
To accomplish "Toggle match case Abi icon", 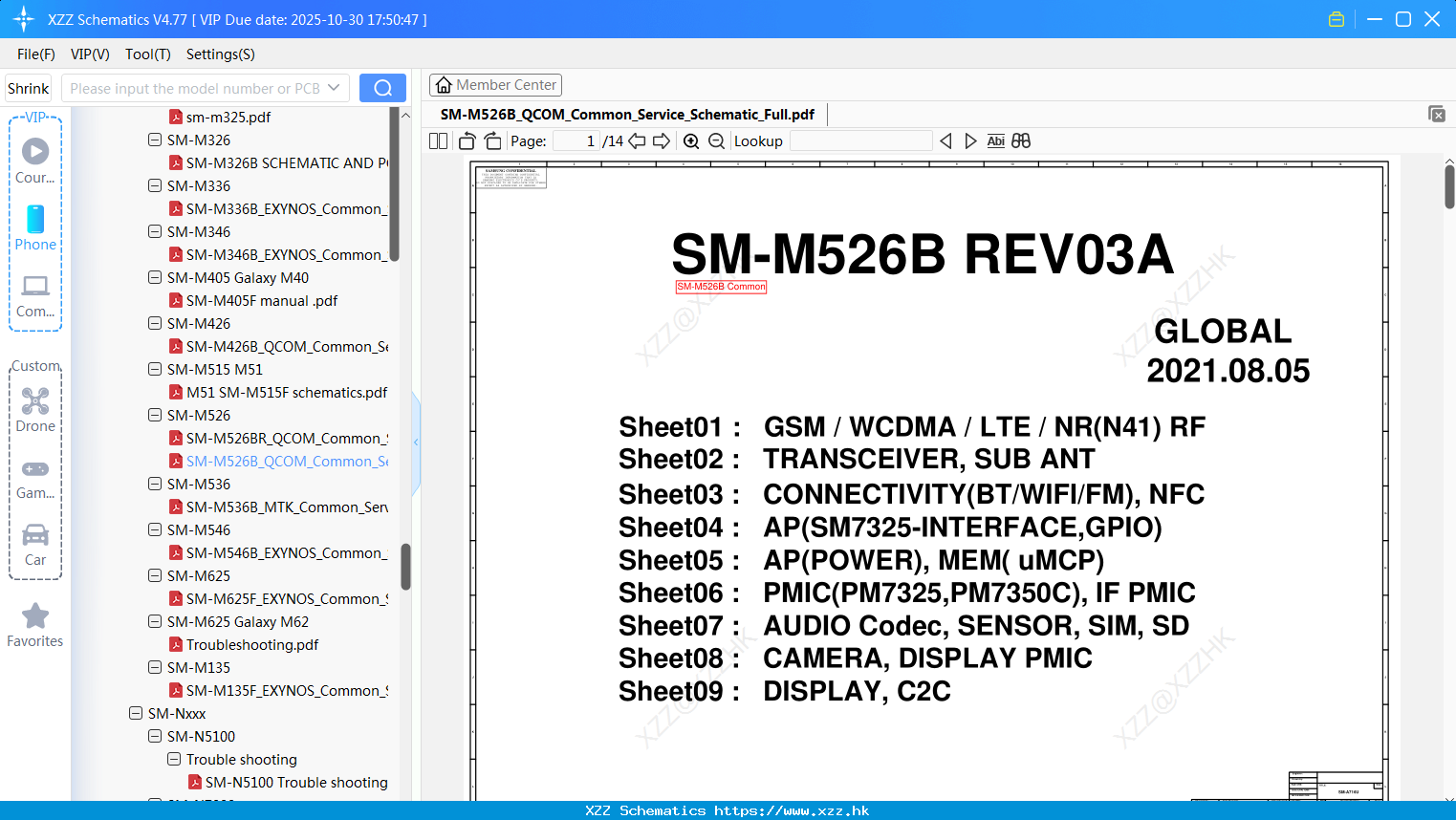I will [x=995, y=140].
